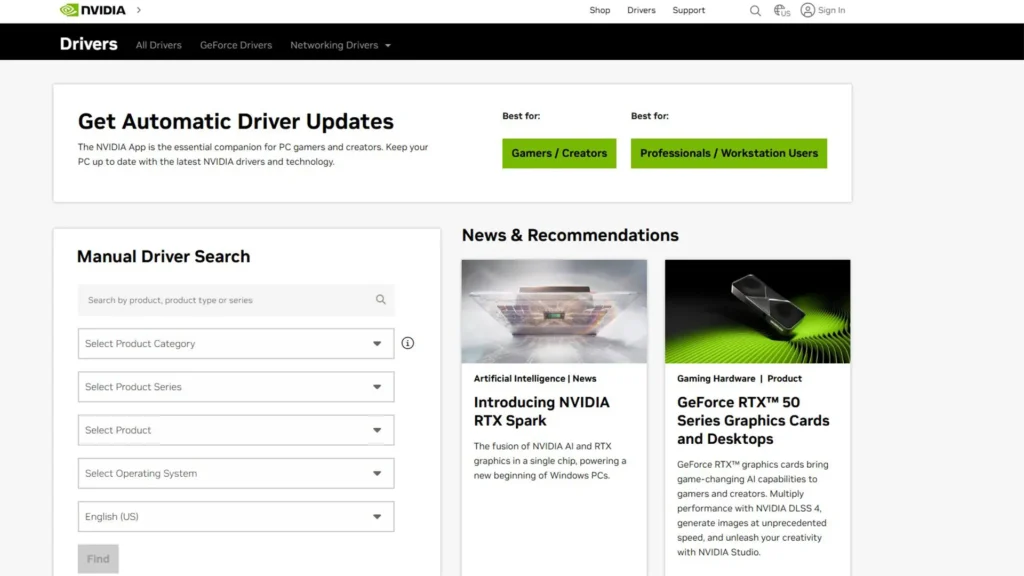1024x576 pixels.
Task: Click the Find button
Action: [x=98, y=559]
